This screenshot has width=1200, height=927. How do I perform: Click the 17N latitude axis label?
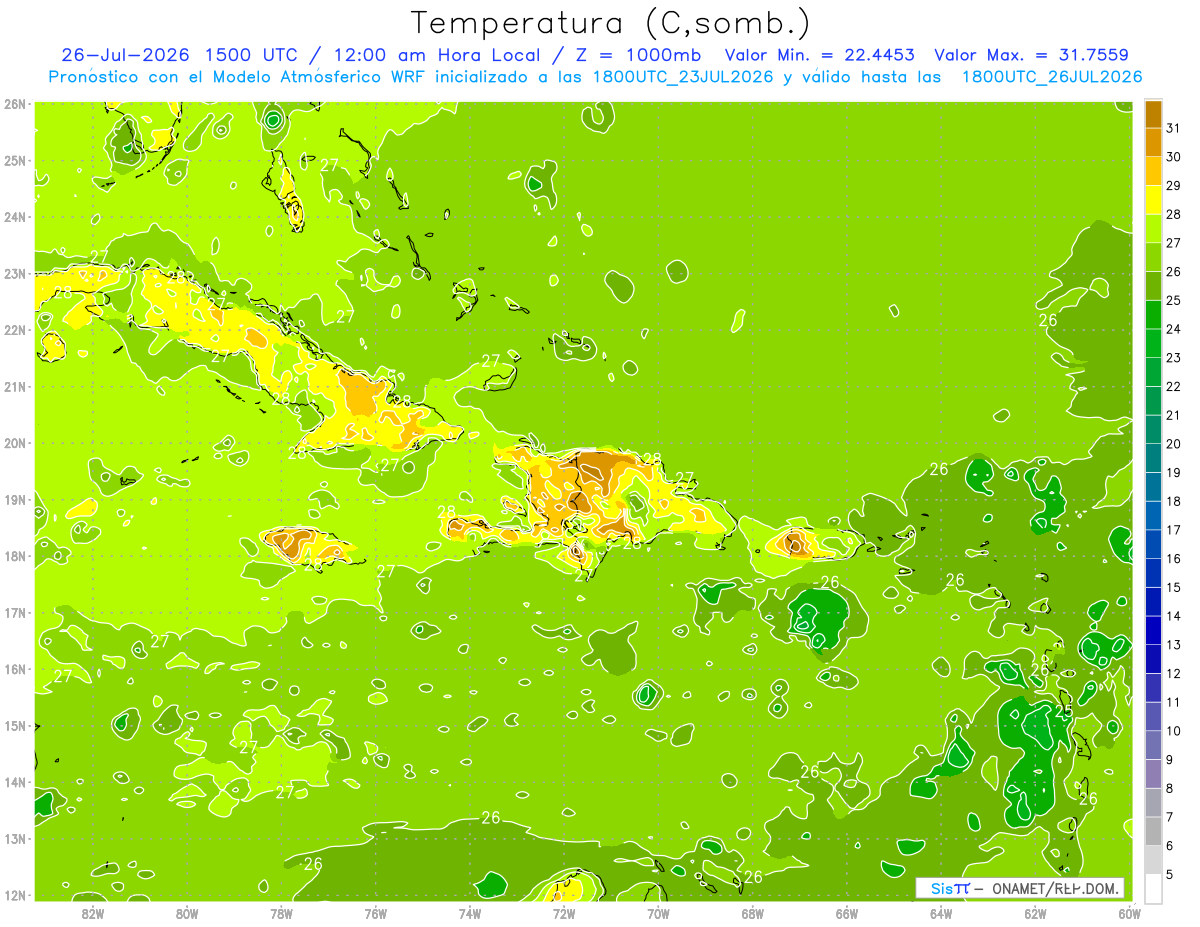15,613
